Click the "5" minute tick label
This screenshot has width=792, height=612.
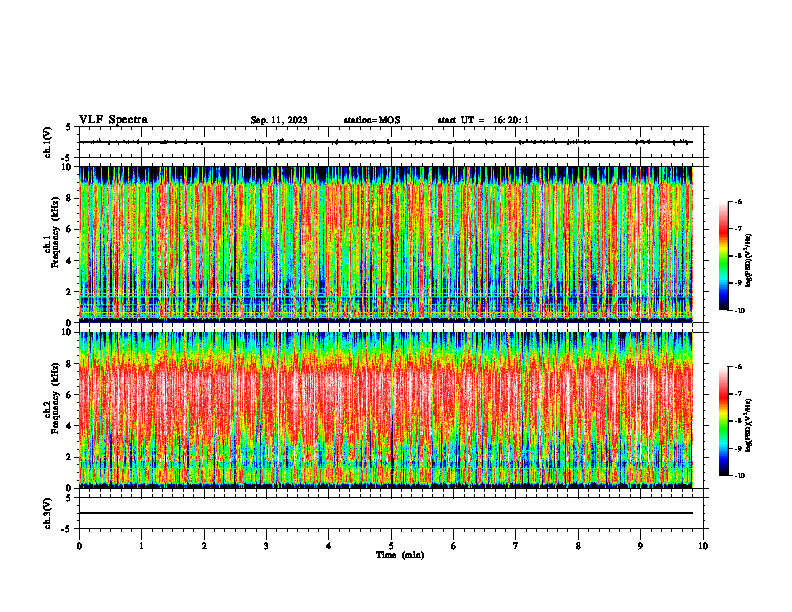click(391, 546)
